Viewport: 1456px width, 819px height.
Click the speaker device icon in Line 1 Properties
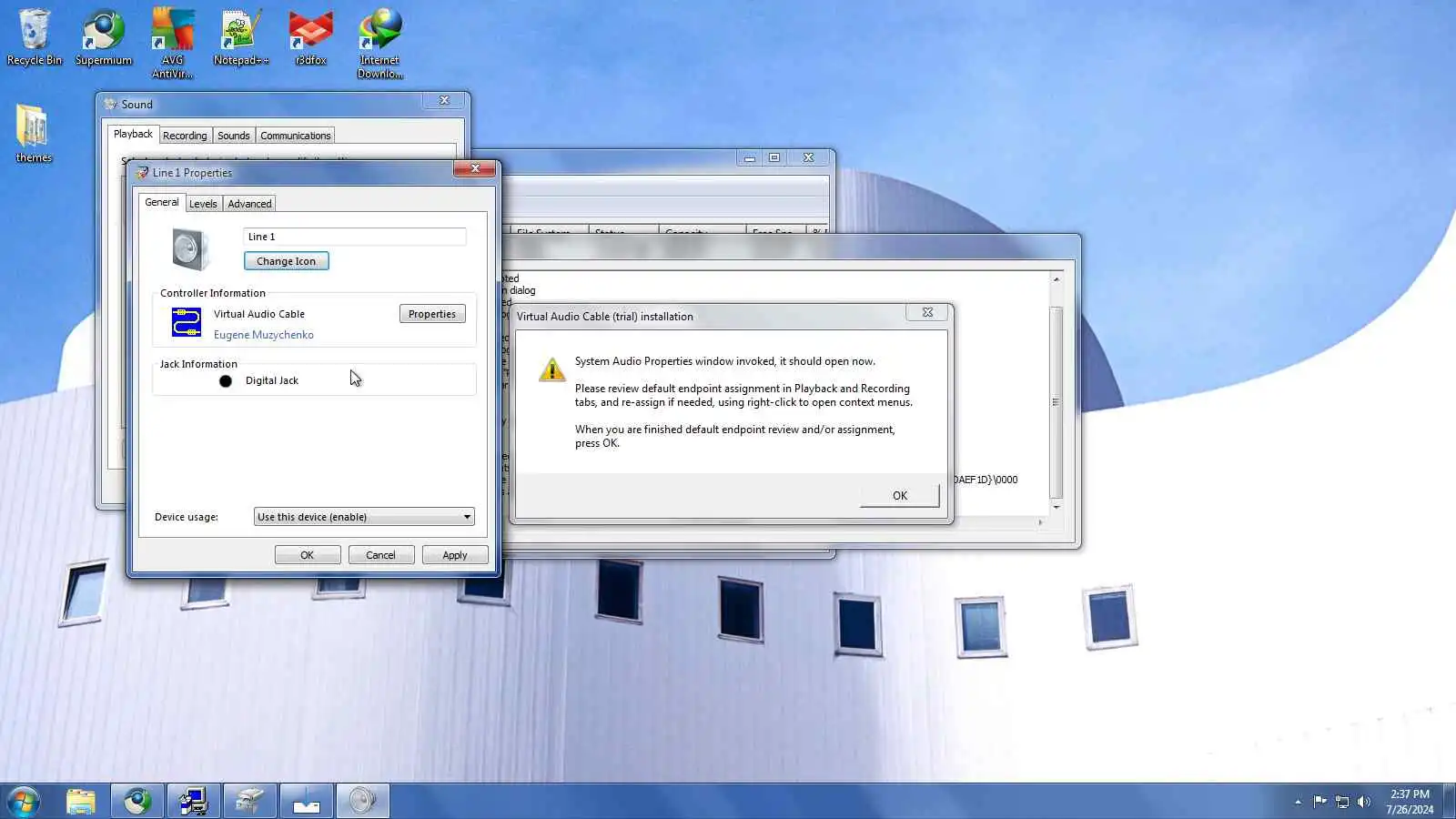[190, 248]
